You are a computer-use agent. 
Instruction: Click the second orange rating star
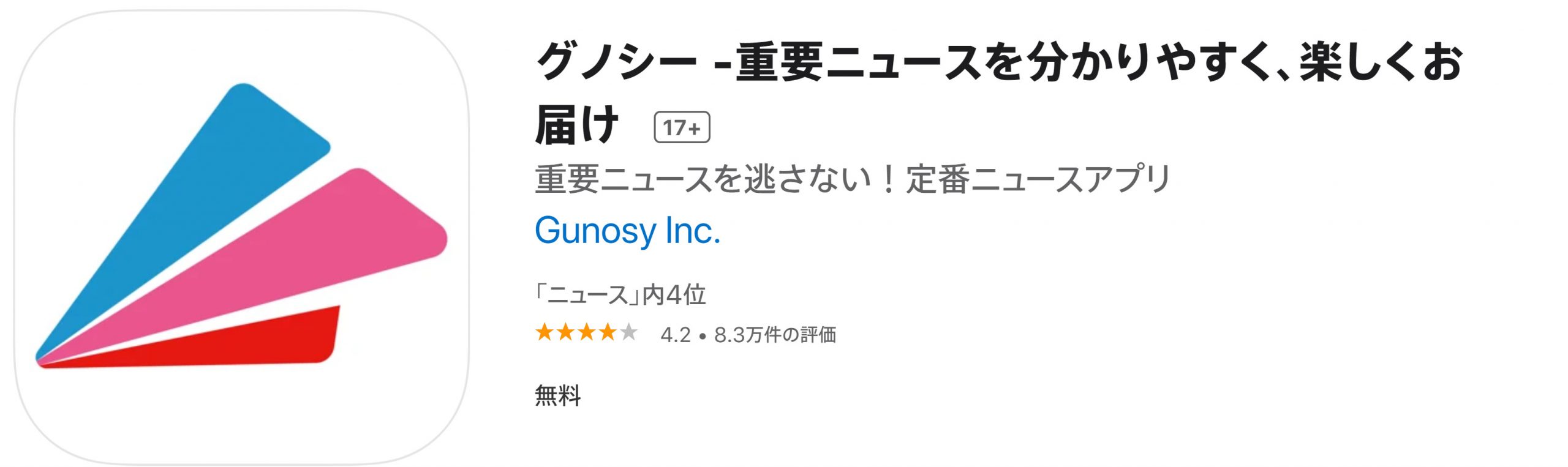click(565, 333)
